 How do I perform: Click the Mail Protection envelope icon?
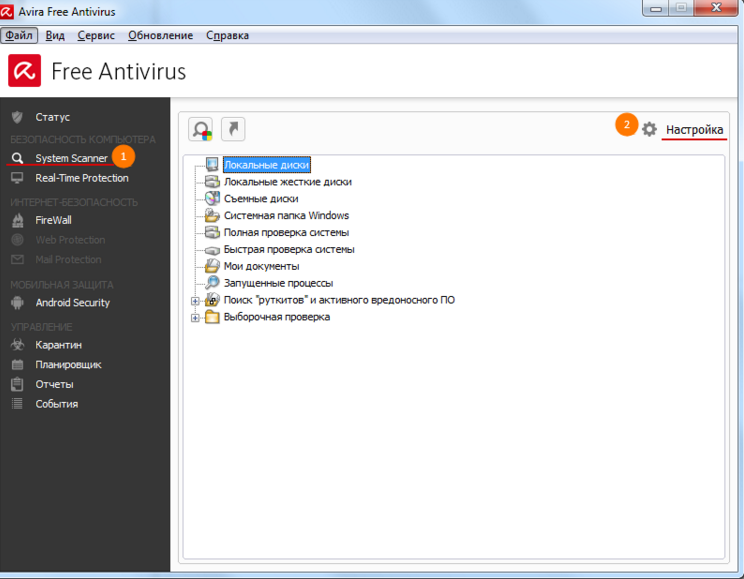18,260
